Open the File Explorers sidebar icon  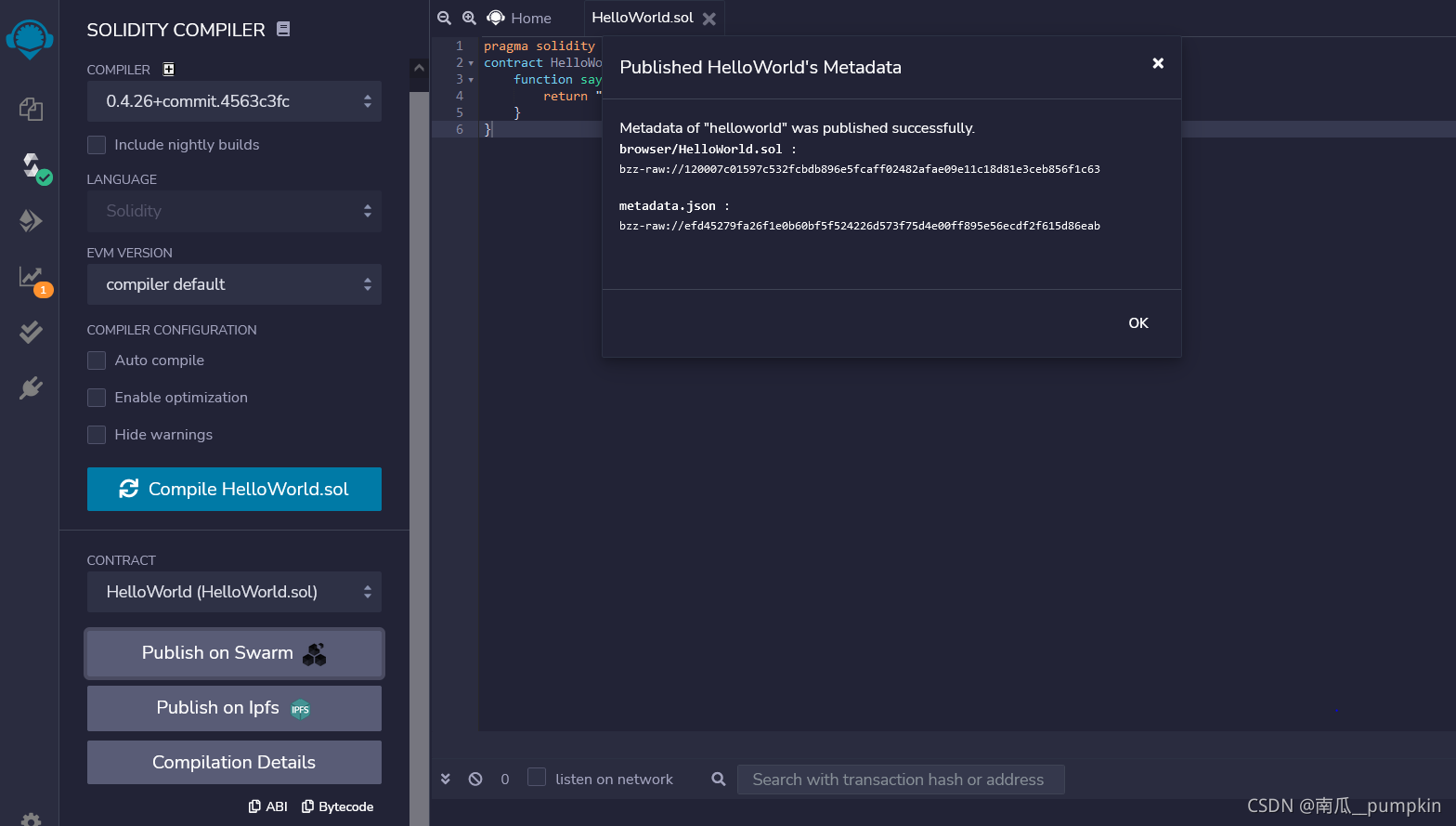(31, 110)
